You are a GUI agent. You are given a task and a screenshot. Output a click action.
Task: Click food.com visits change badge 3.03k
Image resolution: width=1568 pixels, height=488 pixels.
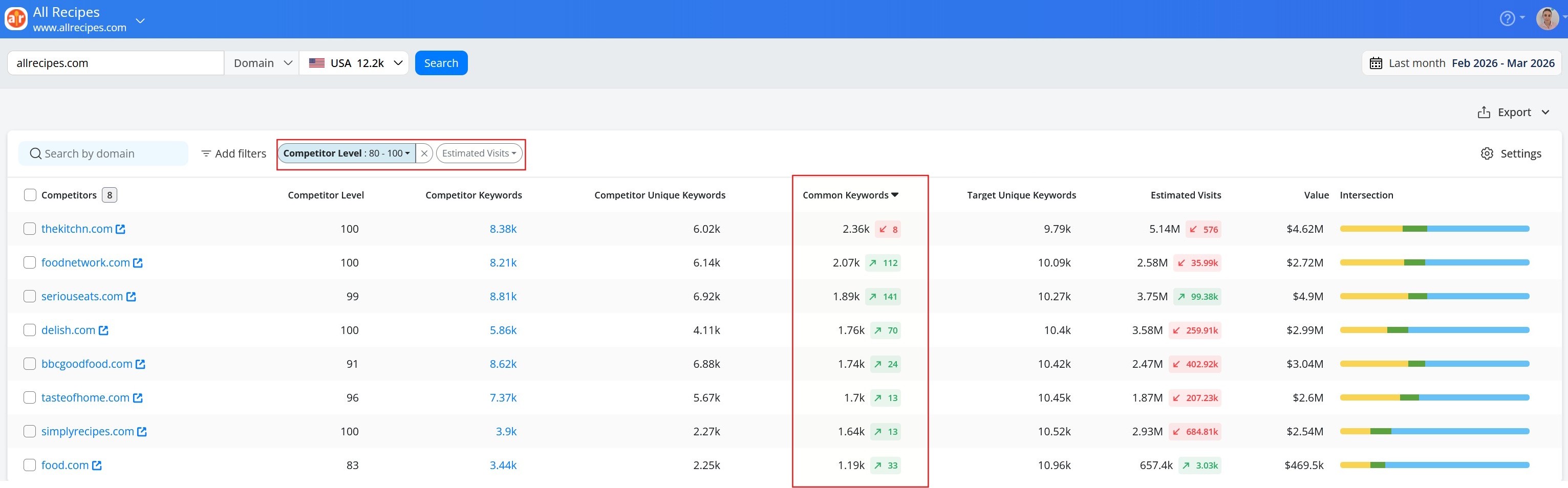point(1200,465)
